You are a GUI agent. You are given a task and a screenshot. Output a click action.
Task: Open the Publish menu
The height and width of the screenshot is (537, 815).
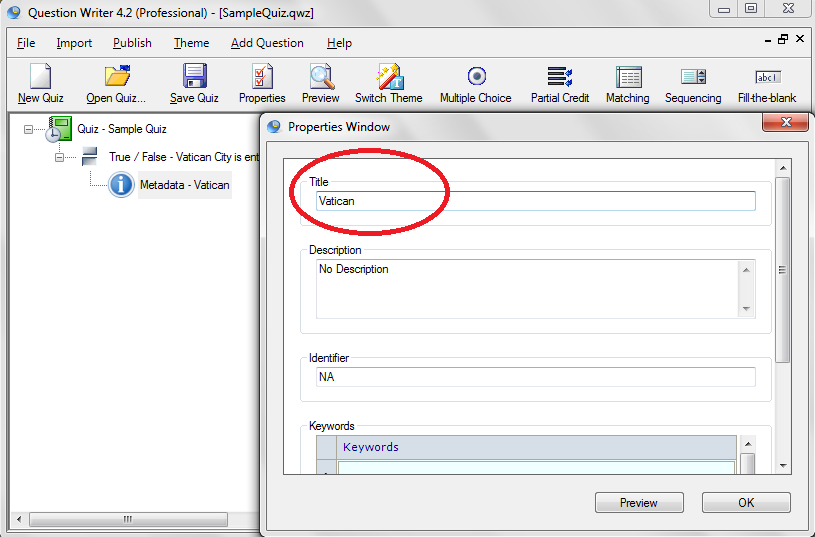click(133, 43)
